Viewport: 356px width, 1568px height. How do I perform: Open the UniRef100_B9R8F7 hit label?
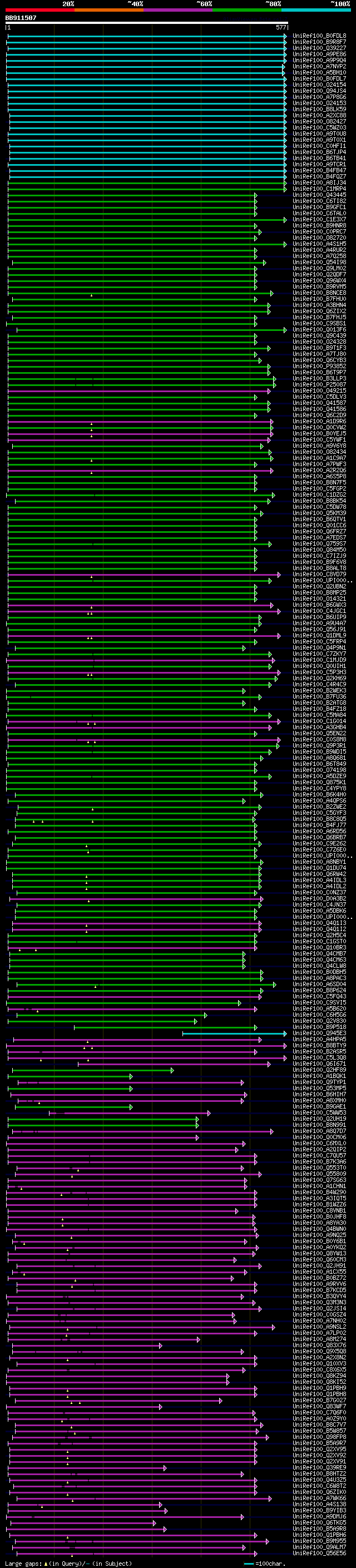point(319,42)
